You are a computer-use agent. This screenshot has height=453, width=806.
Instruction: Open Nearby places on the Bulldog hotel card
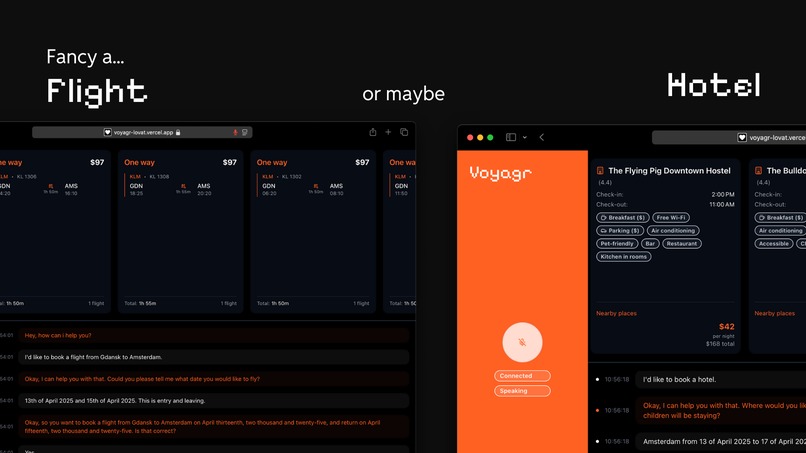tap(774, 313)
